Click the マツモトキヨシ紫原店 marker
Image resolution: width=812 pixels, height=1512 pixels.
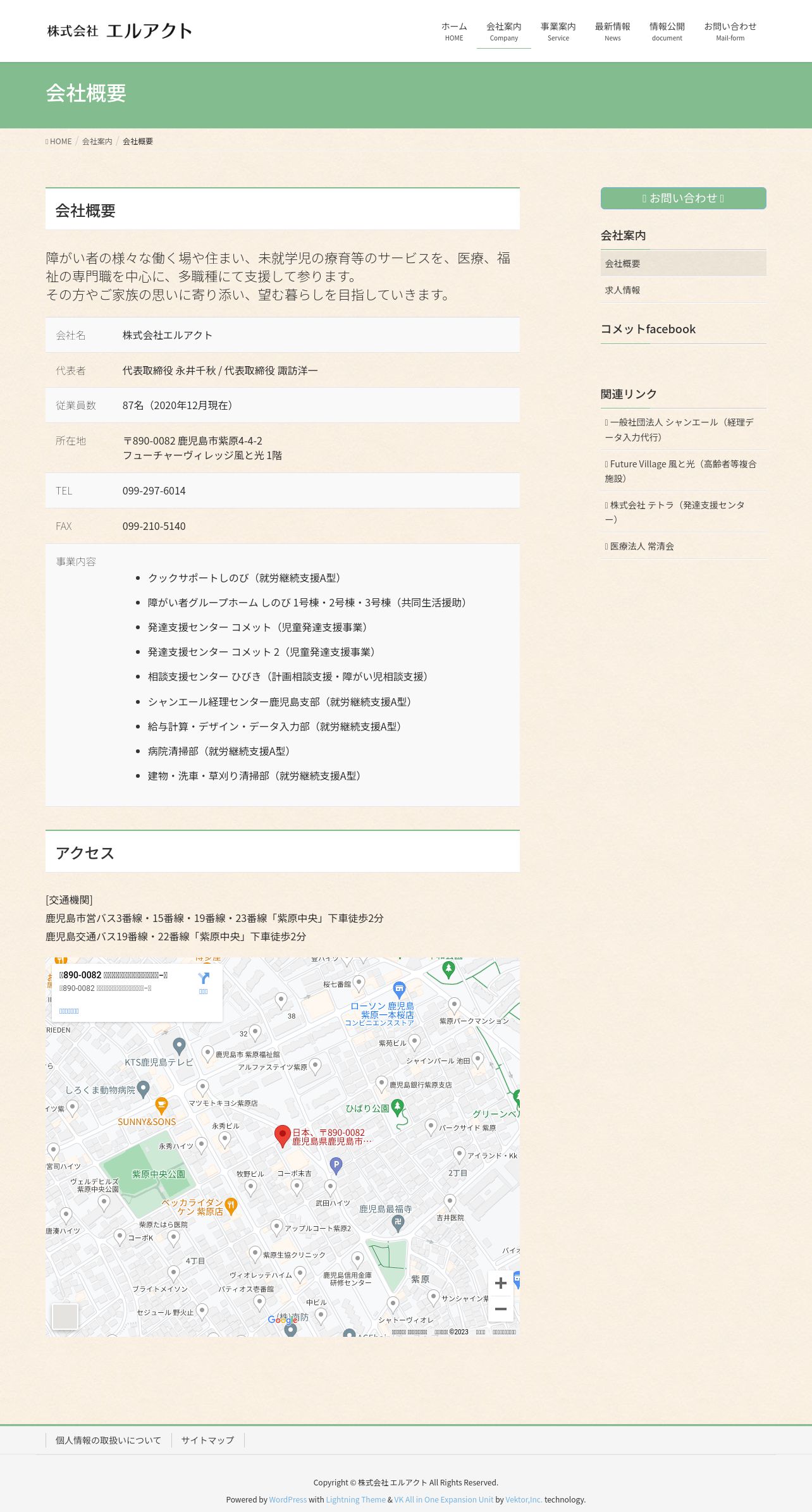tap(202, 1088)
